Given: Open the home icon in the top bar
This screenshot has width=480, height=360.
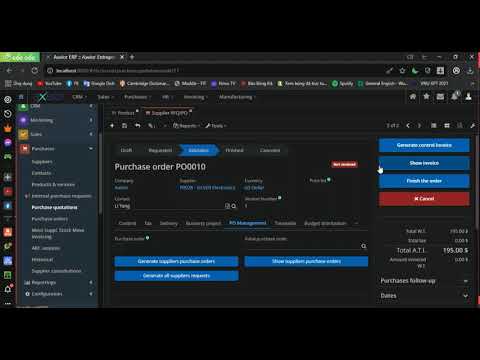Looking at the screenshot, I should point(413,97).
